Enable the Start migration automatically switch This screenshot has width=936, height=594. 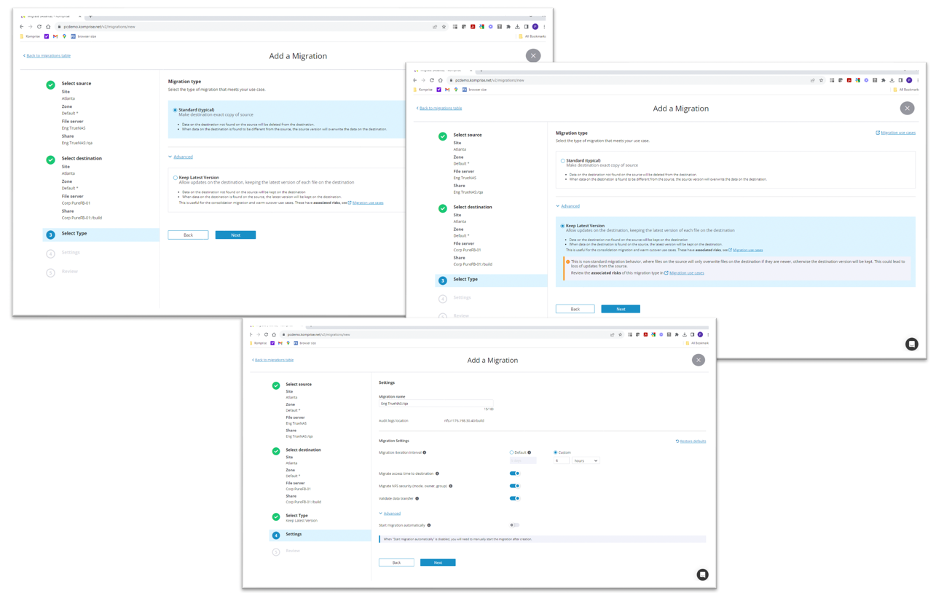pyautogui.click(x=514, y=524)
